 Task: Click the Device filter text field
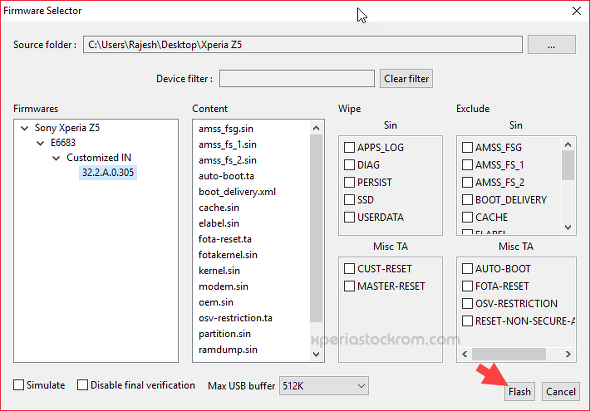pyautogui.click(x=297, y=79)
